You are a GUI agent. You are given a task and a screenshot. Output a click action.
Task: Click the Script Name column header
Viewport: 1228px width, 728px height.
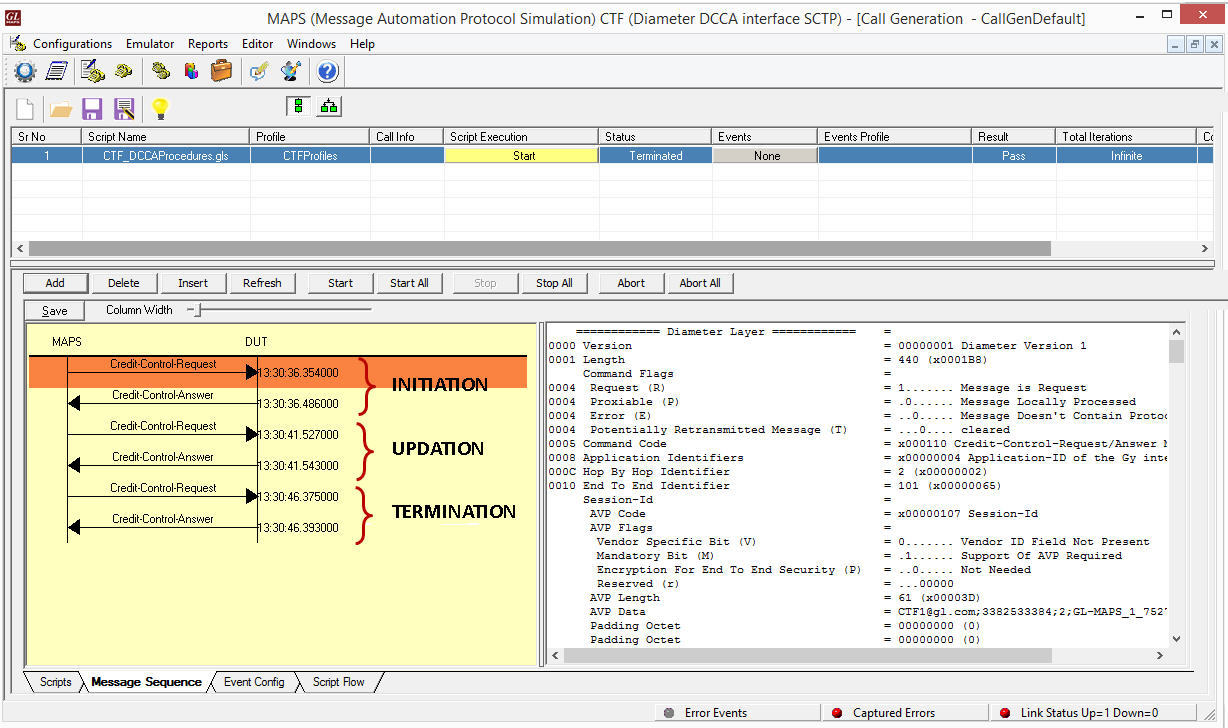(x=165, y=137)
